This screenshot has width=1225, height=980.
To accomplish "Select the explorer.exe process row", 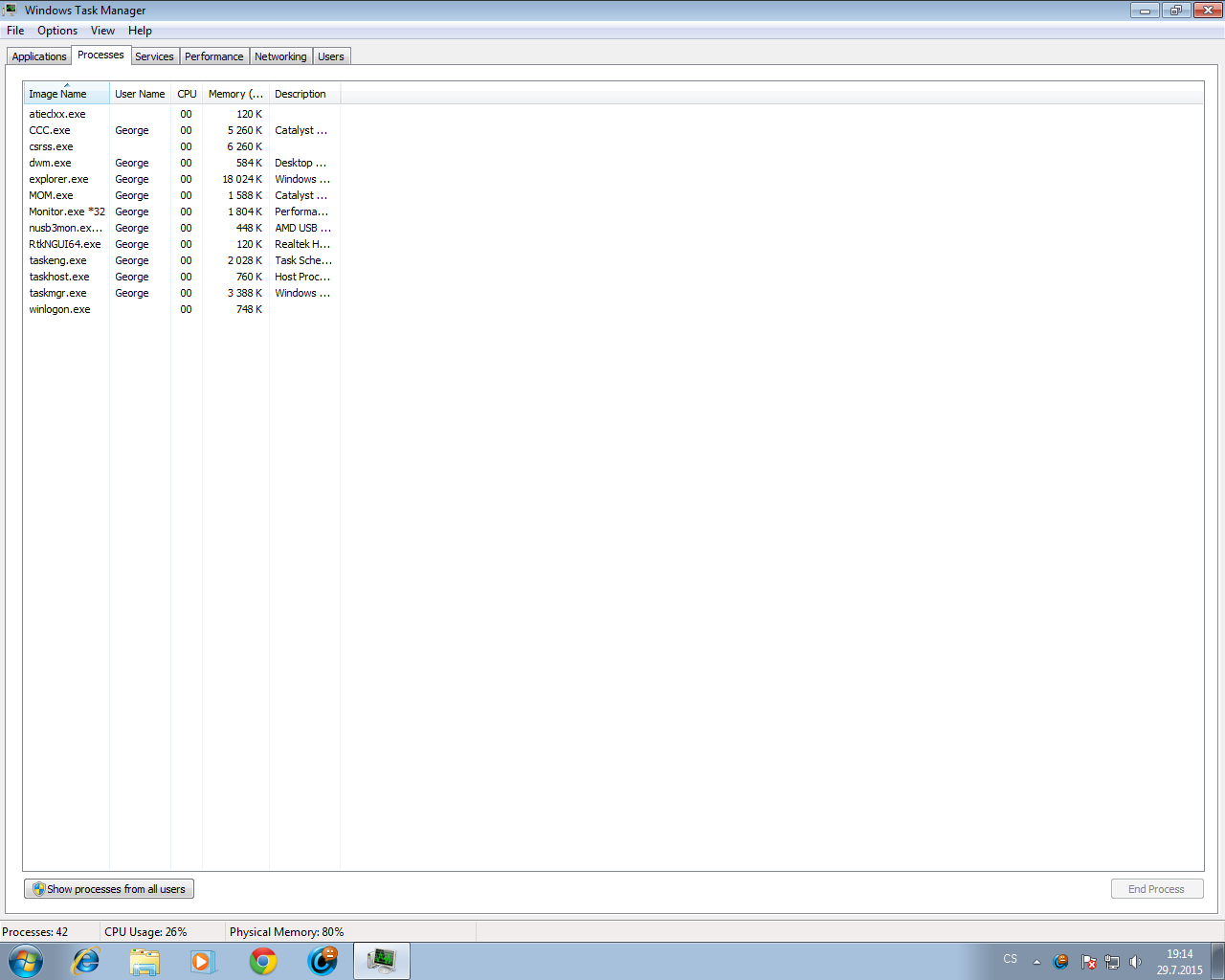I will [x=182, y=179].
